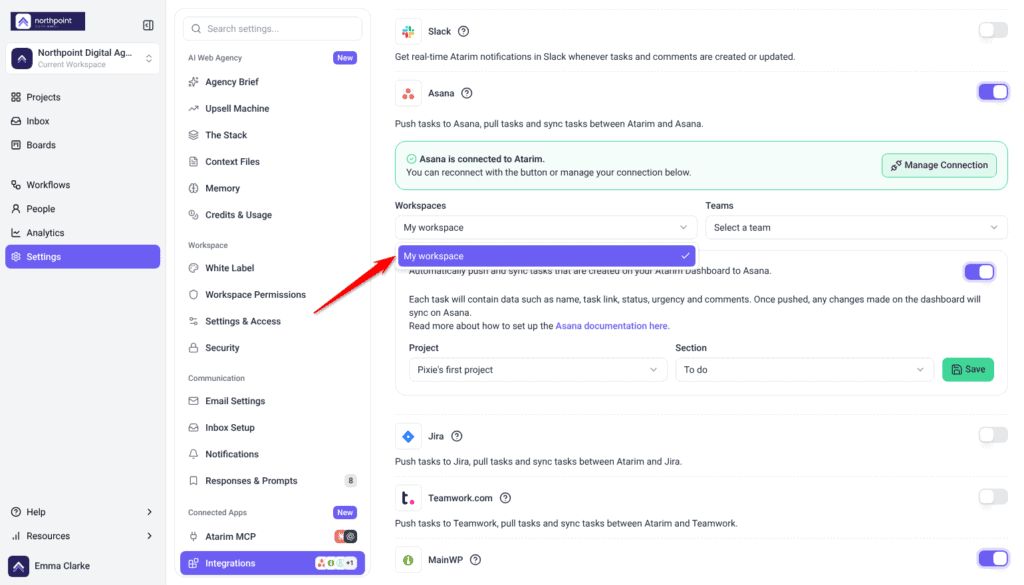Click the Slack logo icon
Image resolution: width=1024 pixels, height=585 pixels.
408,31
